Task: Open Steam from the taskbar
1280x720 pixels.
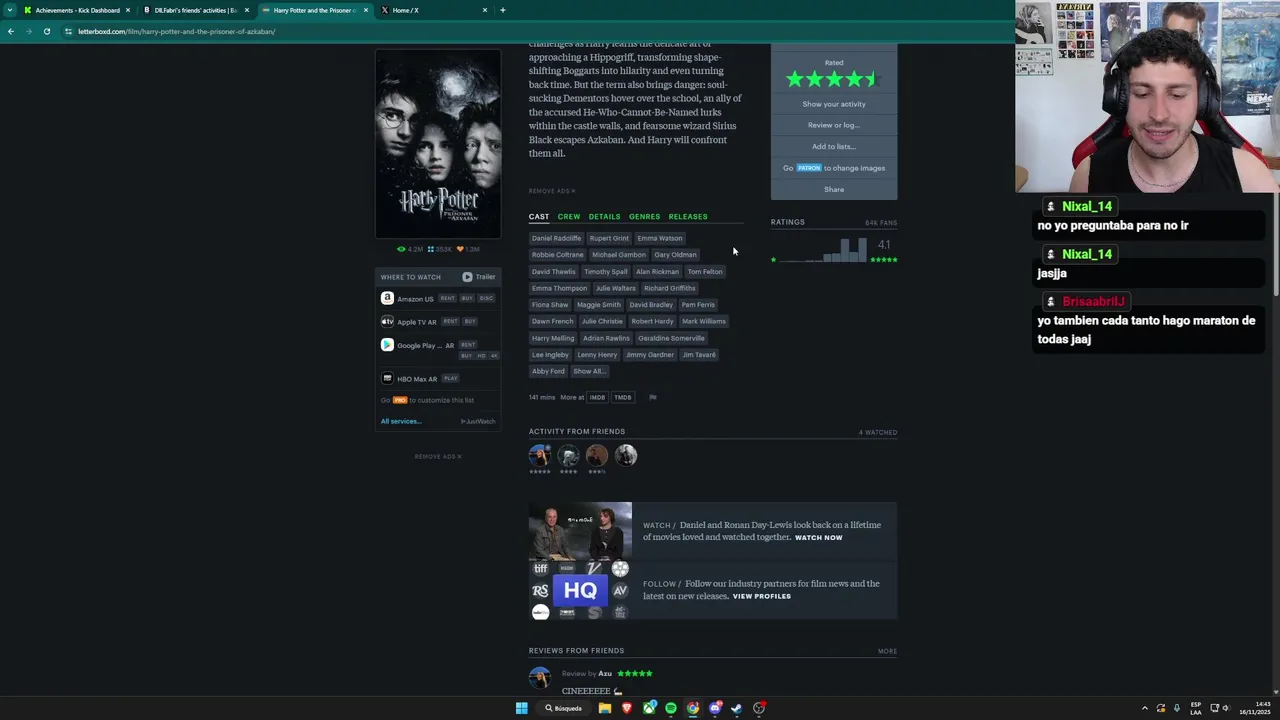Action: (x=737, y=708)
